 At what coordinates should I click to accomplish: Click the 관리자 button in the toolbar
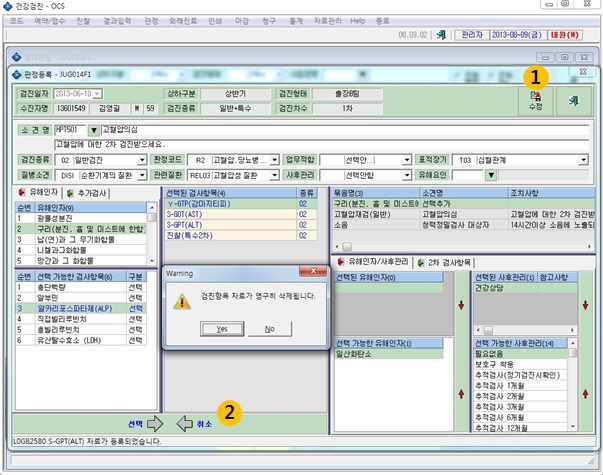click(472, 35)
